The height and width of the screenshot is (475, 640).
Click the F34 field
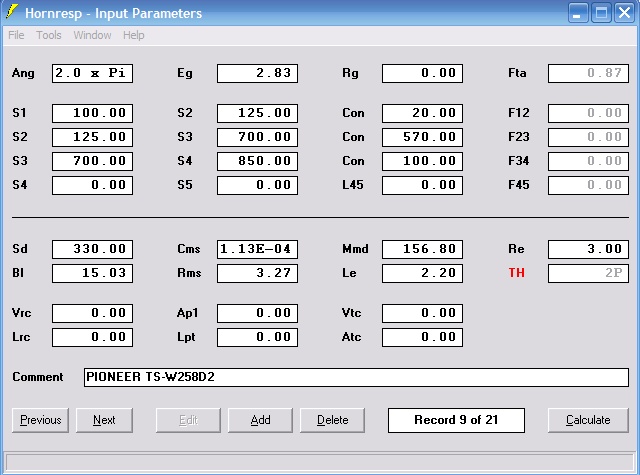click(x=588, y=161)
